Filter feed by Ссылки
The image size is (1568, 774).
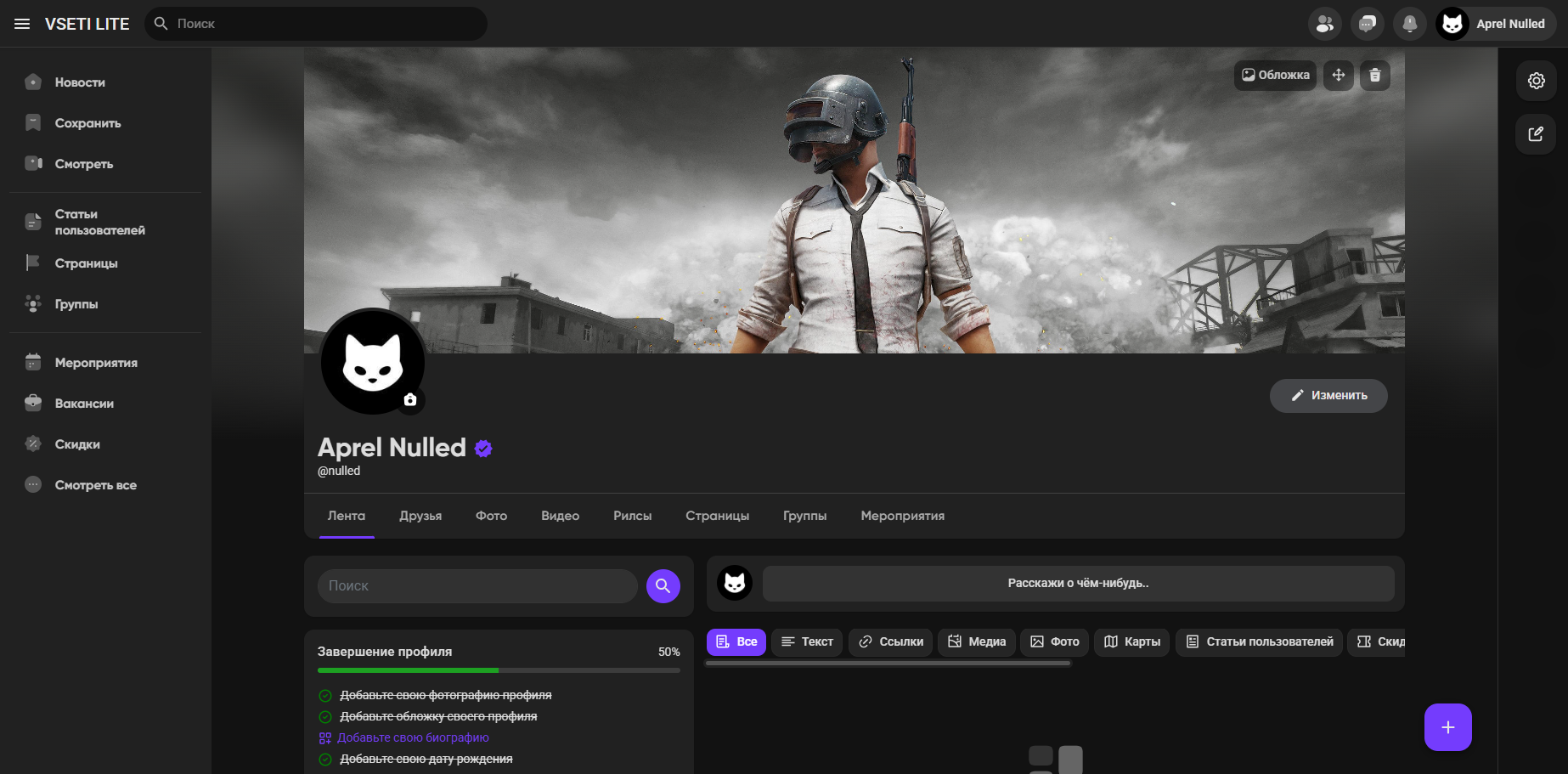pyautogui.click(x=891, y=642)
